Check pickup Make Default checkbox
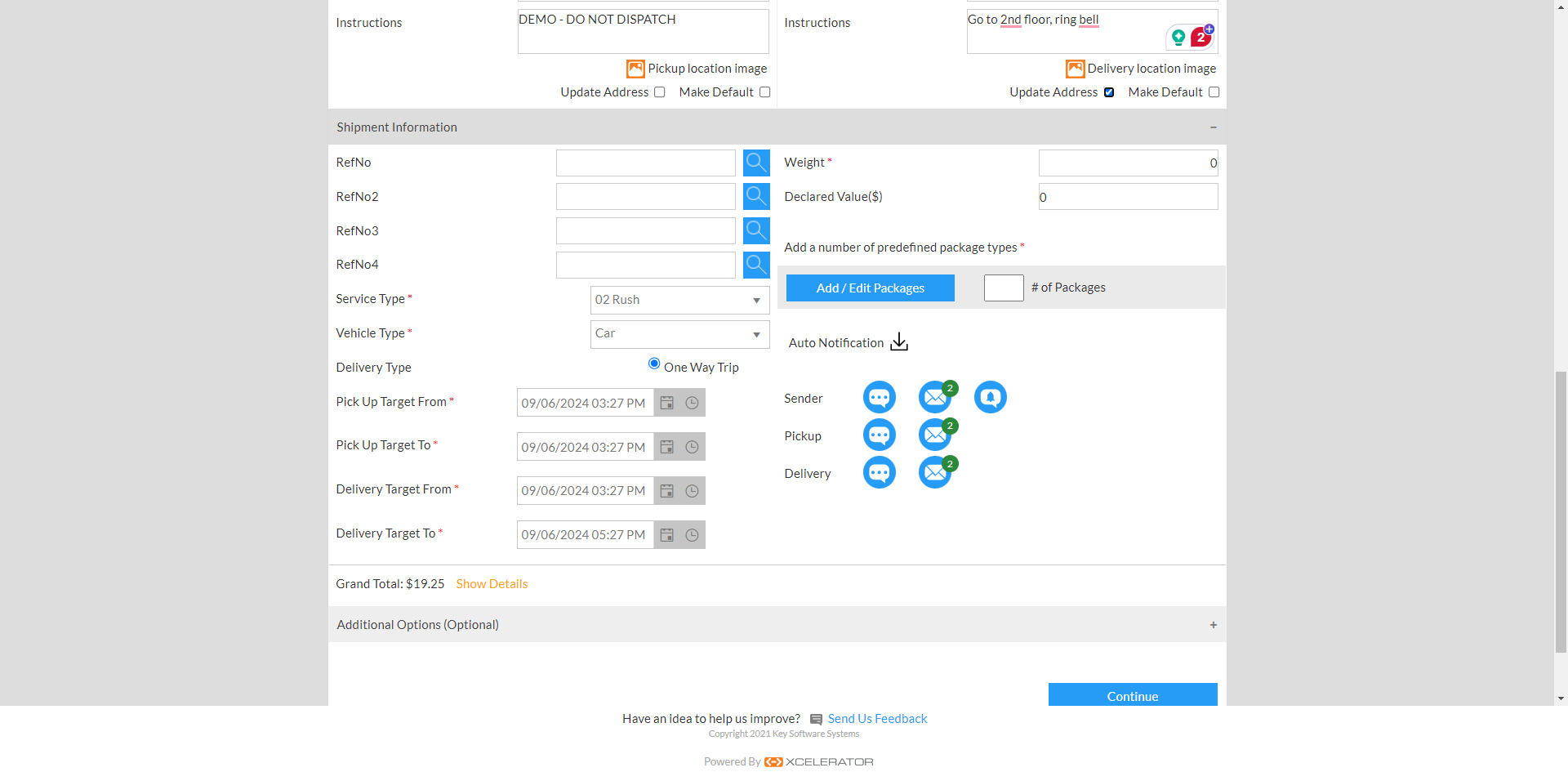Viewport: 1568px width, 772px height. [765, 92]
